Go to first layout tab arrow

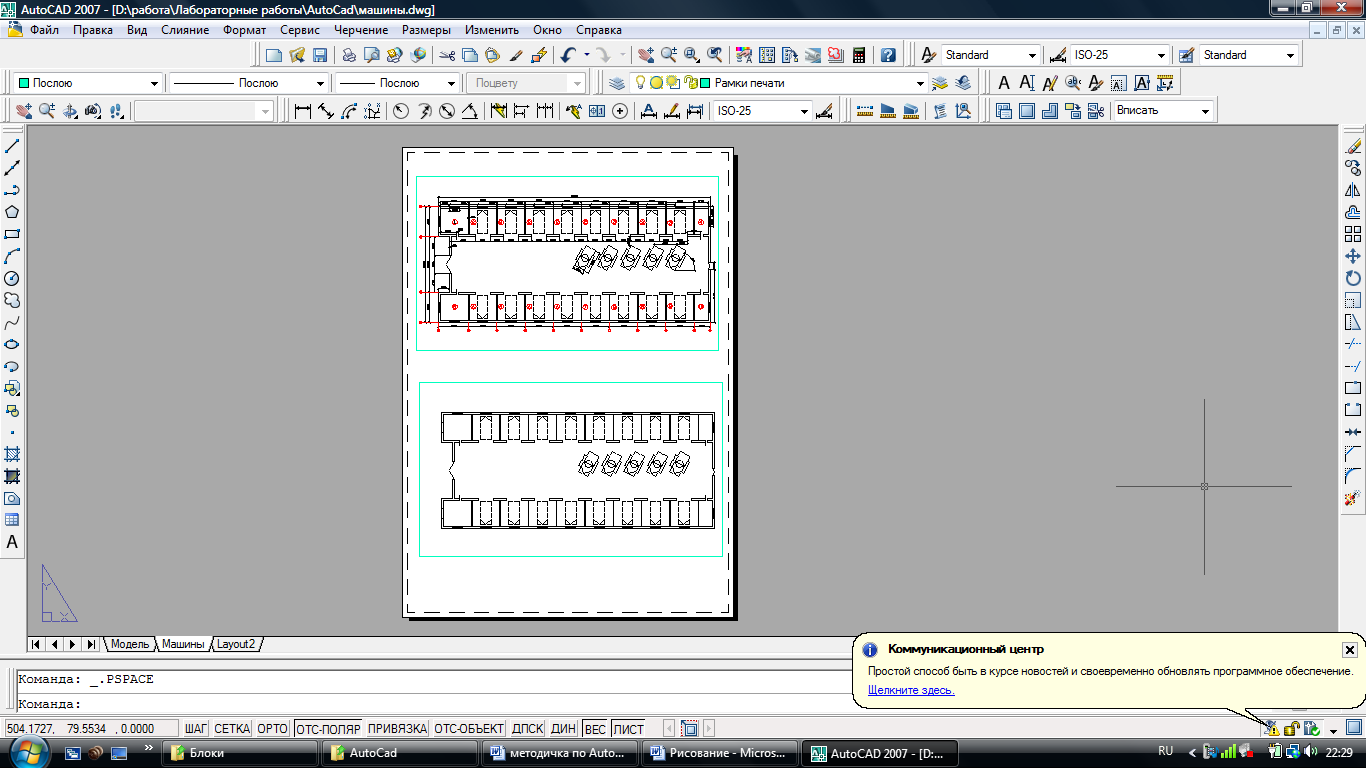pyautogui.click(x=36, y=644)
